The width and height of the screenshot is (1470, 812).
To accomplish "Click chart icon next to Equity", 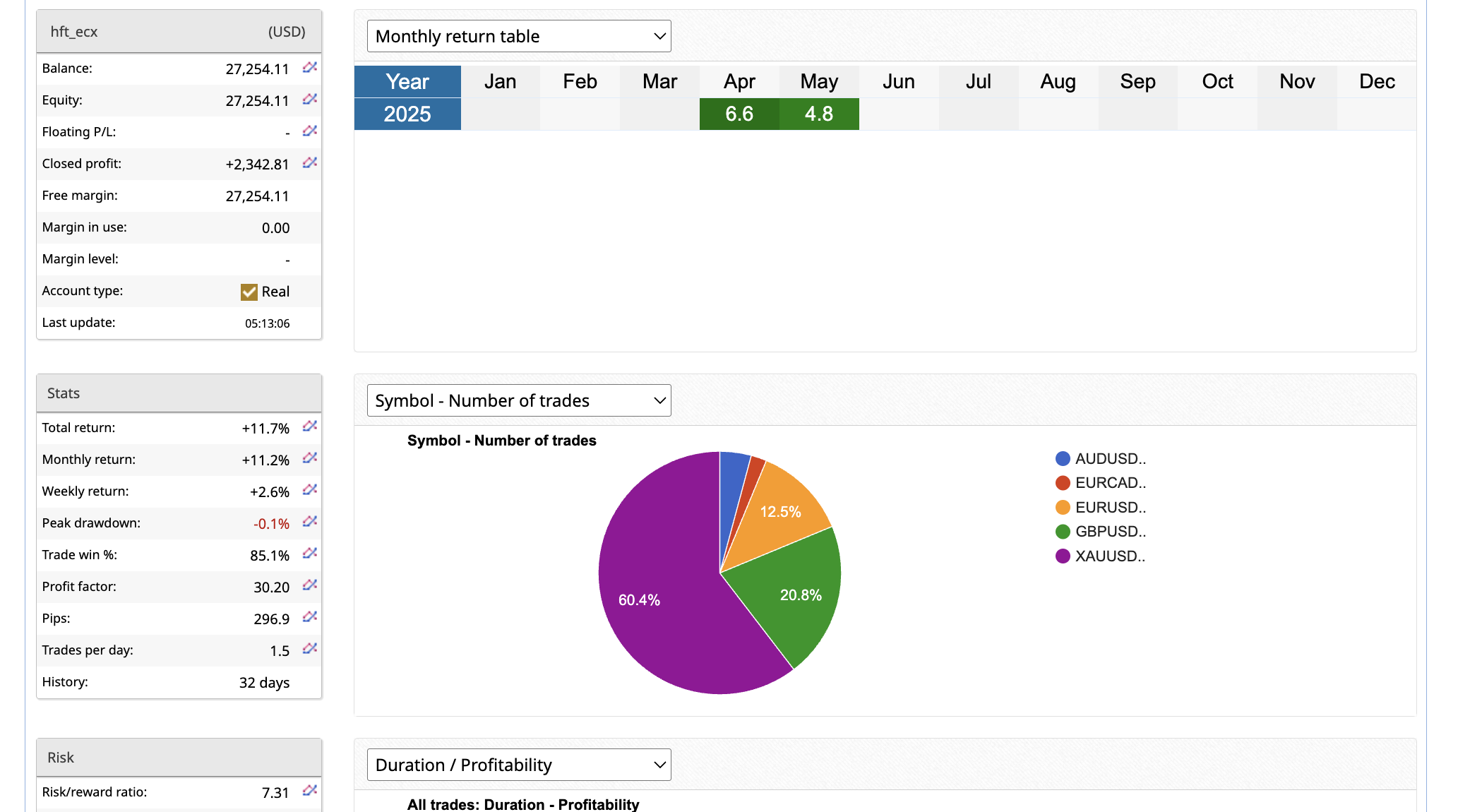I will pyautogui.click(x=309, y=100).
